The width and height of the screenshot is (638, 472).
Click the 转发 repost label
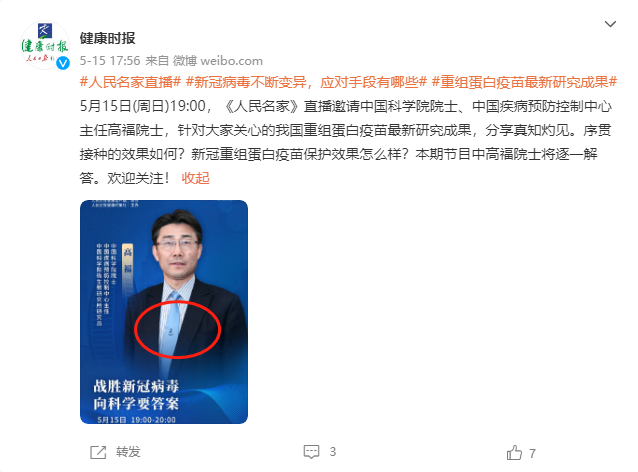128,452
